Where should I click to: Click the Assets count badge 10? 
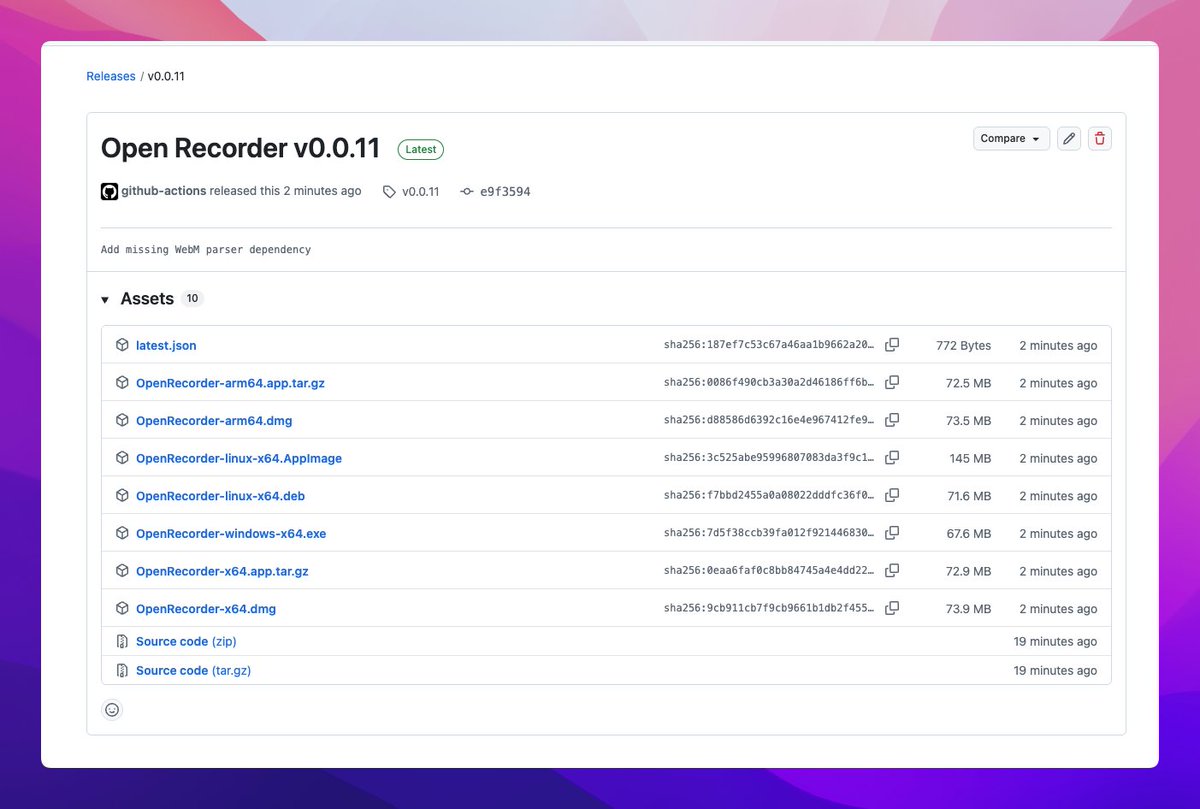(192, 298)
